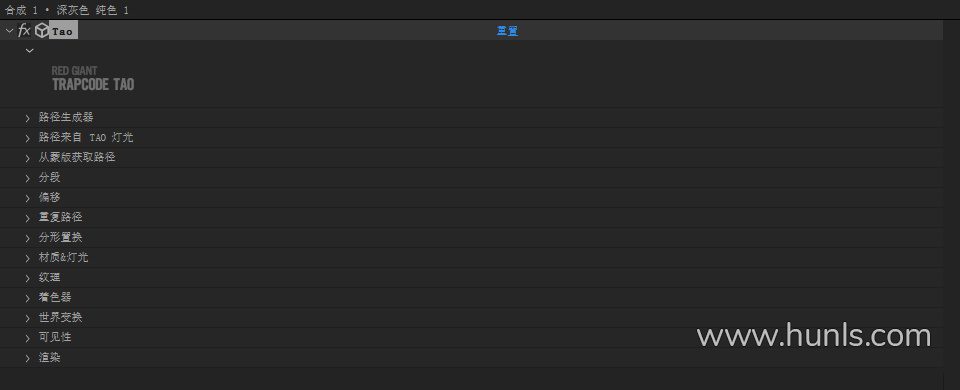Expand the 偏移 group
Viewport: 960px width, 390px height.
pyautogui.click(x=28, y=198)
